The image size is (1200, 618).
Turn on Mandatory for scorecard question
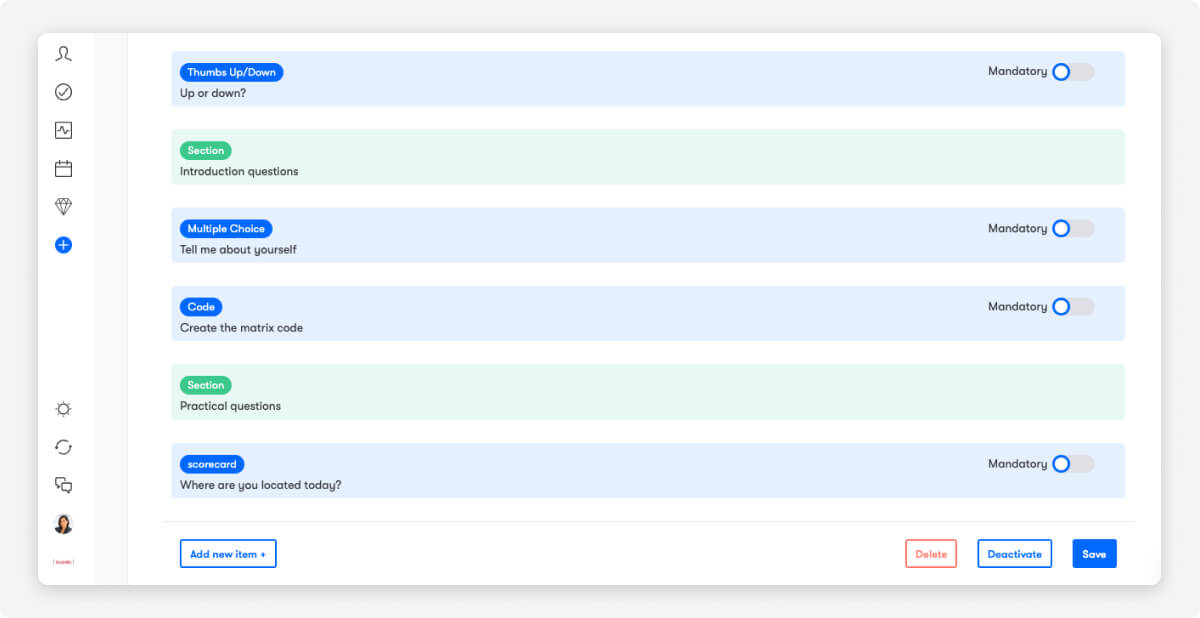[1072, 464]
